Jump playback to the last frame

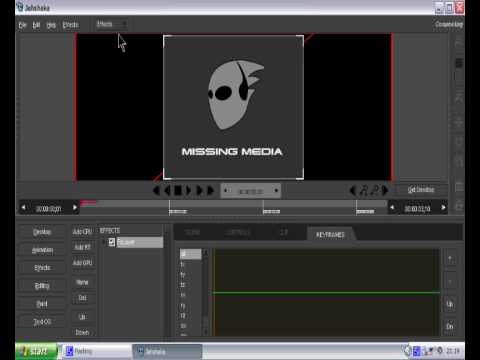210,191
